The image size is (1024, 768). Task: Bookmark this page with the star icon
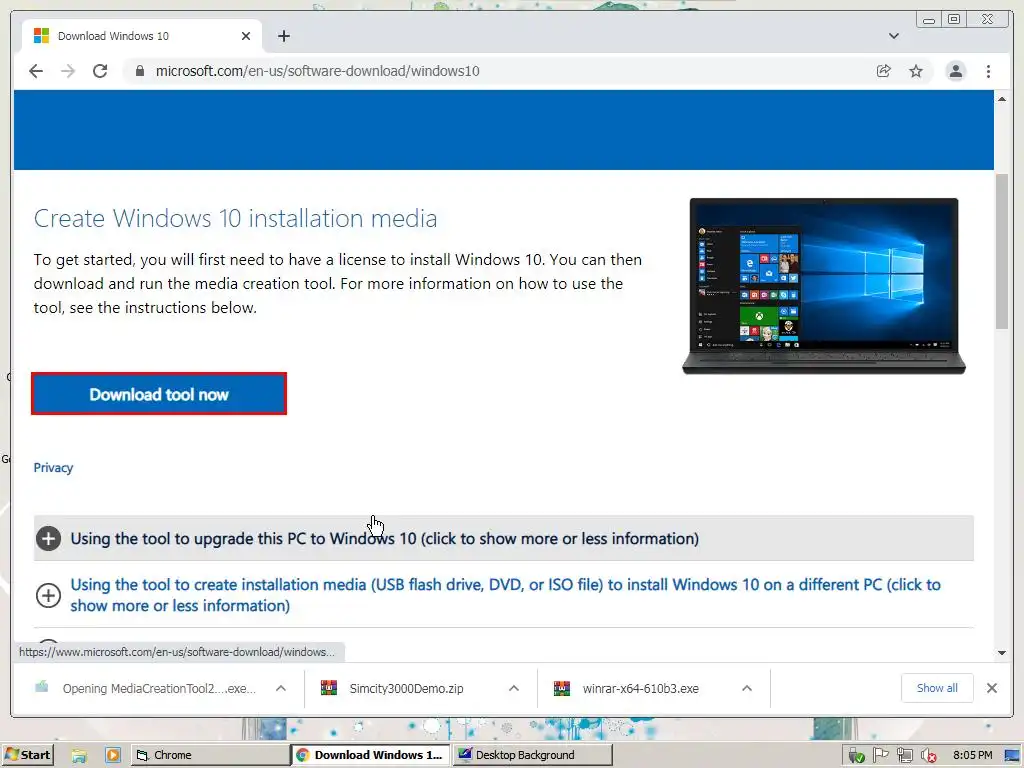click(916, 71)
